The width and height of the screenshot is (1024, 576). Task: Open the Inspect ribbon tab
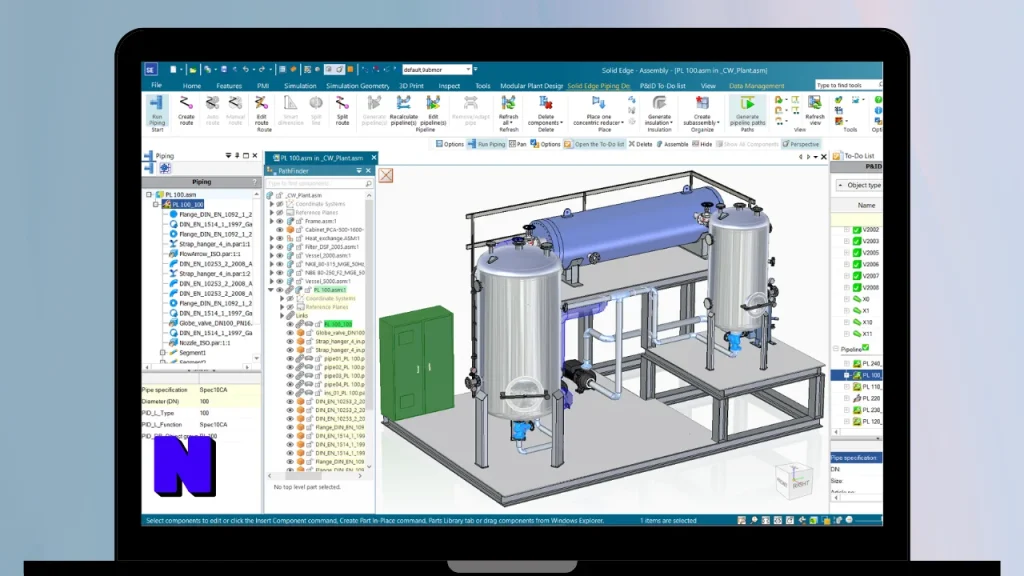449,86
